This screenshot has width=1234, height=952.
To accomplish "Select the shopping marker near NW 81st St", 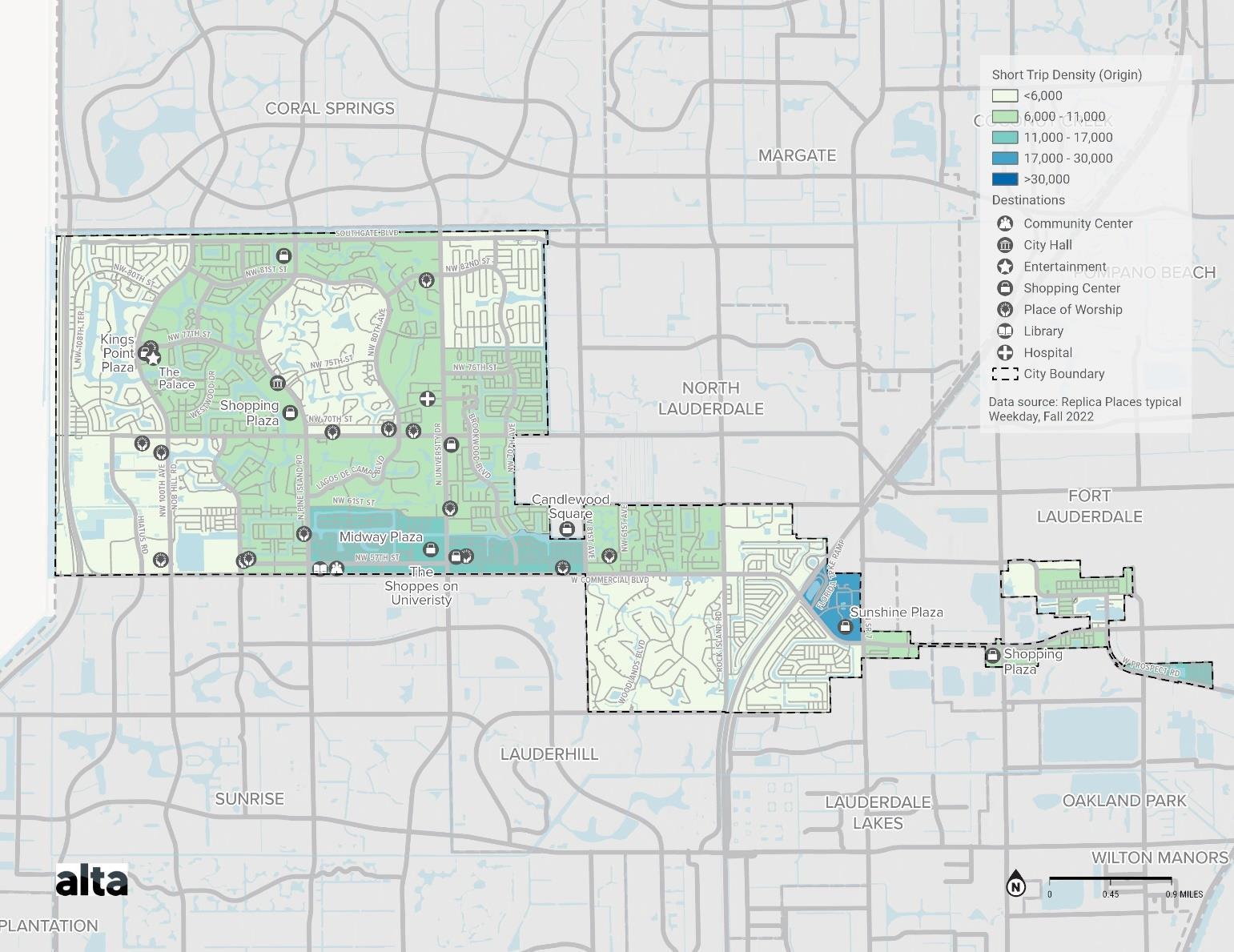I will (x=283, y=255).
